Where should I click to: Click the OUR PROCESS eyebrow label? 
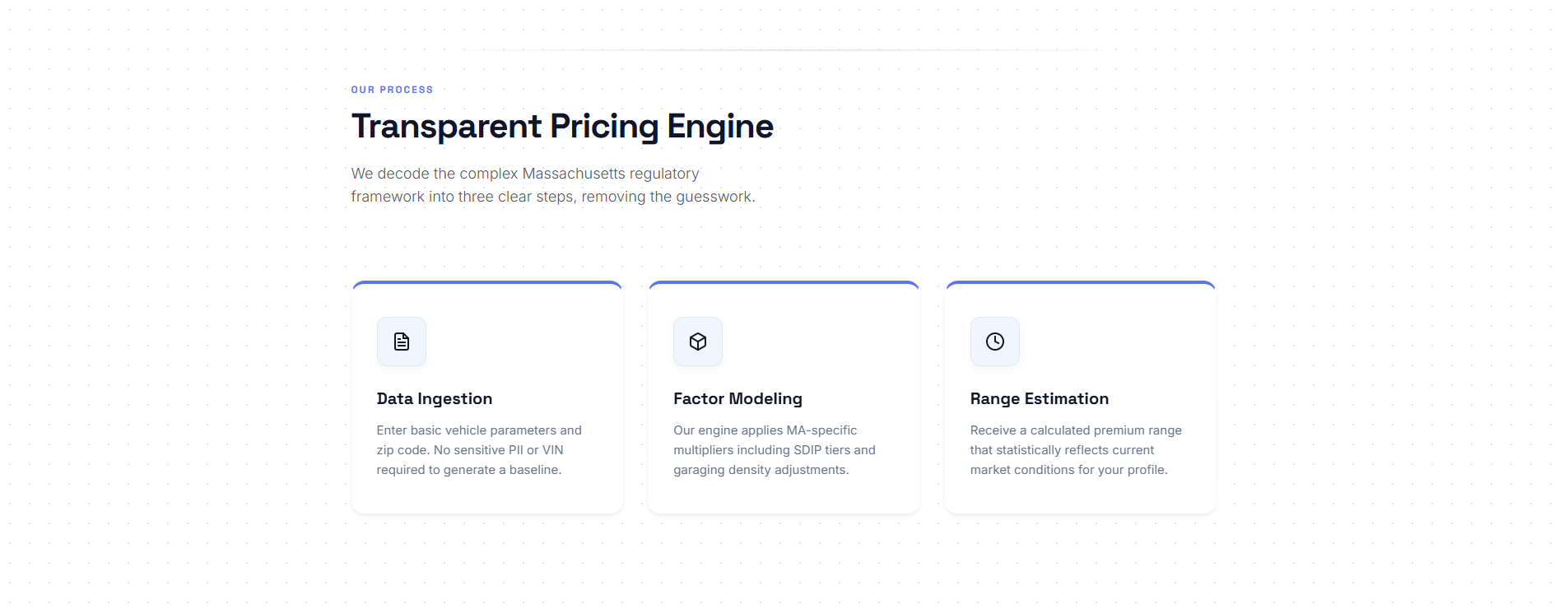click(392, 89)
